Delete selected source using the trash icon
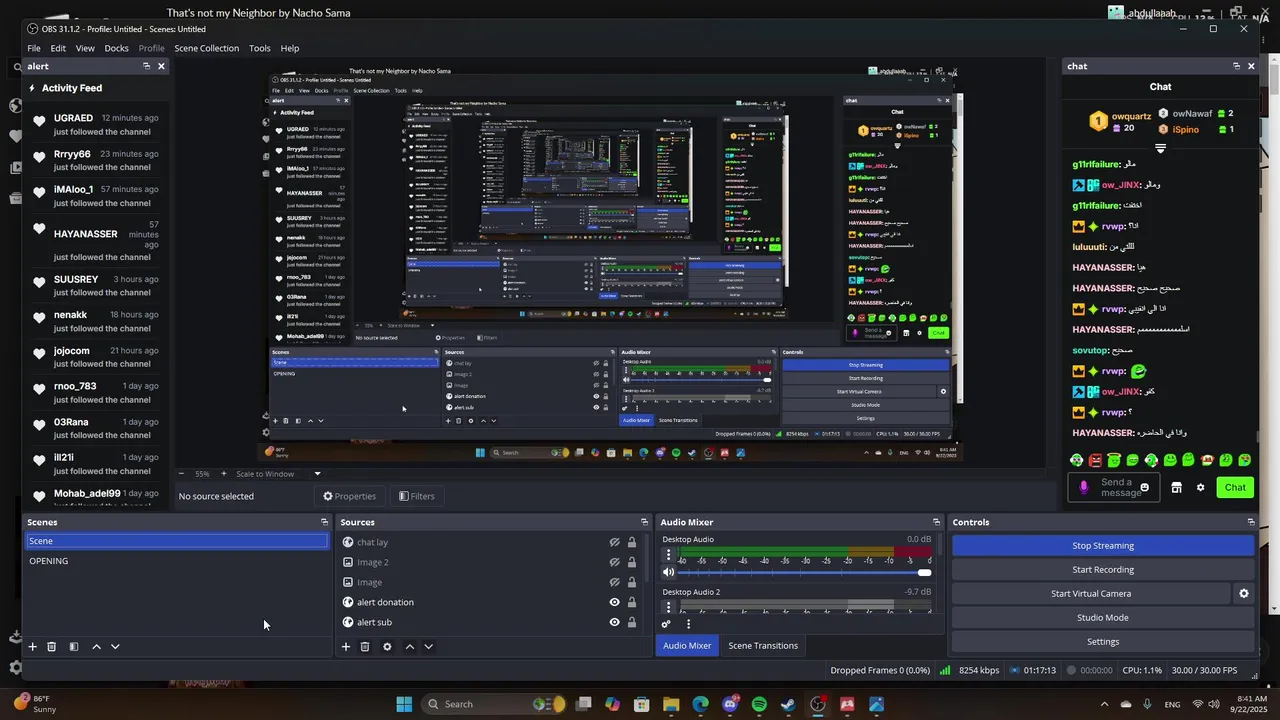 click(365, 647)
